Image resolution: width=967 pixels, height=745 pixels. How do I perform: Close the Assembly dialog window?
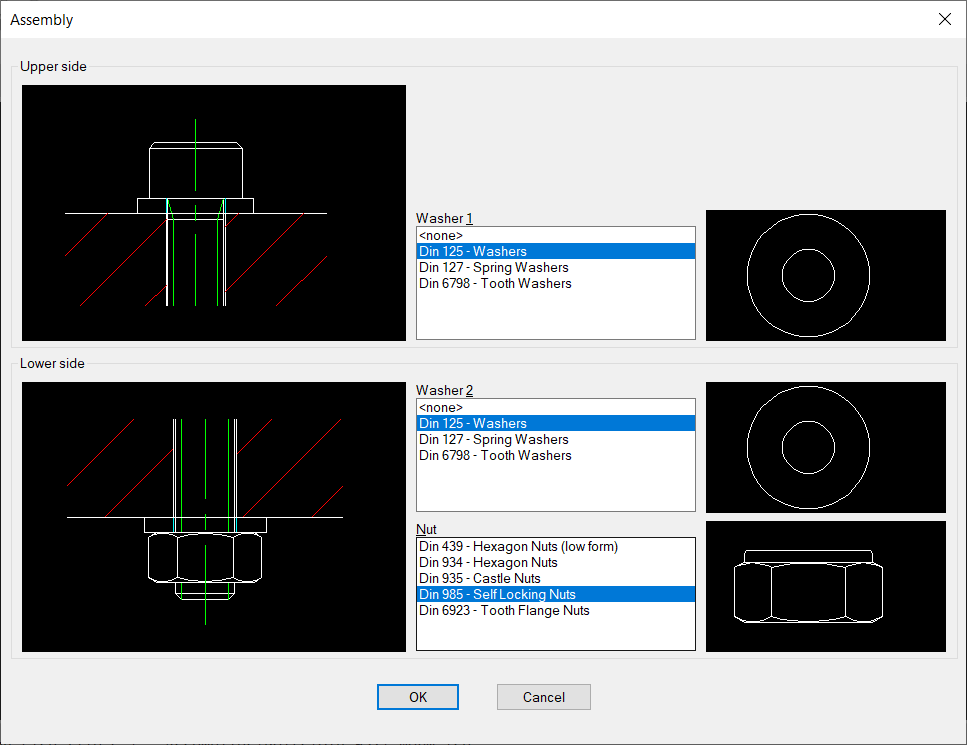pyautogui.click(x=944, y=19)
